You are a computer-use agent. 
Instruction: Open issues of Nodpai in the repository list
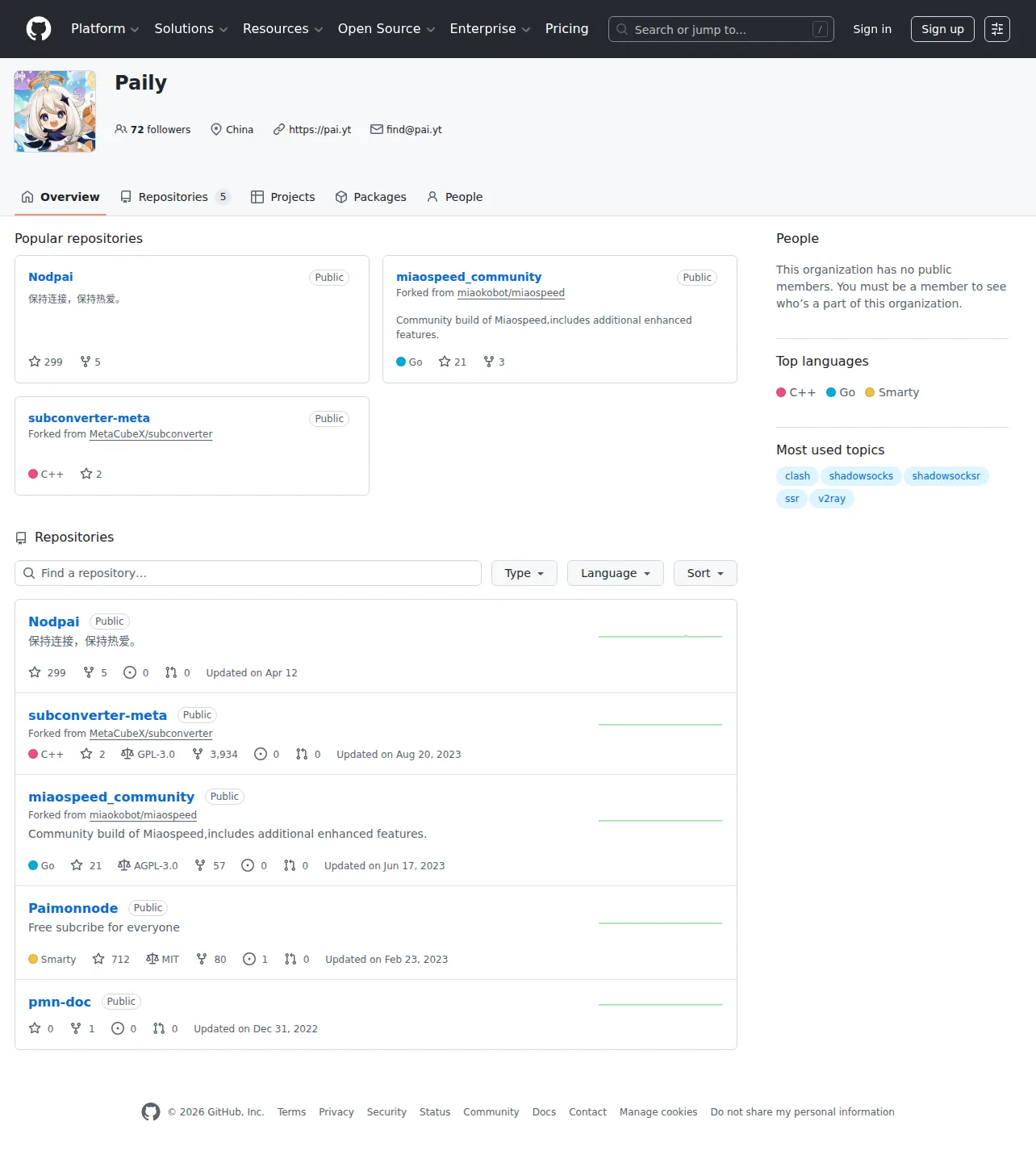[x=136, y=672]
